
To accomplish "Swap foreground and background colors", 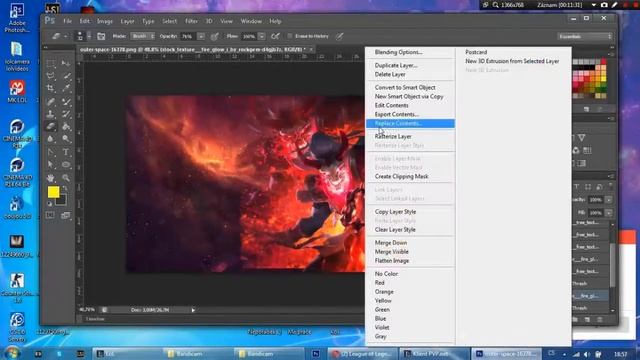I will click(x=65, y=188).
